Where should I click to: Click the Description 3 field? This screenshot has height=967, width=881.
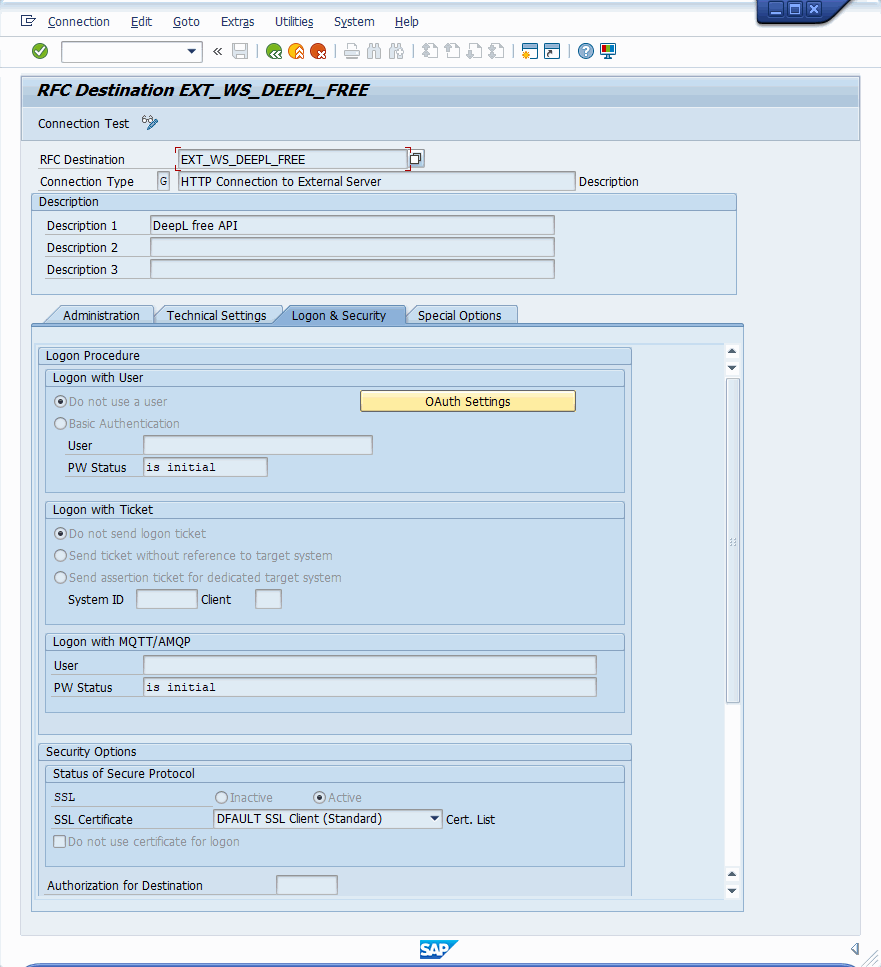point(352,269)
